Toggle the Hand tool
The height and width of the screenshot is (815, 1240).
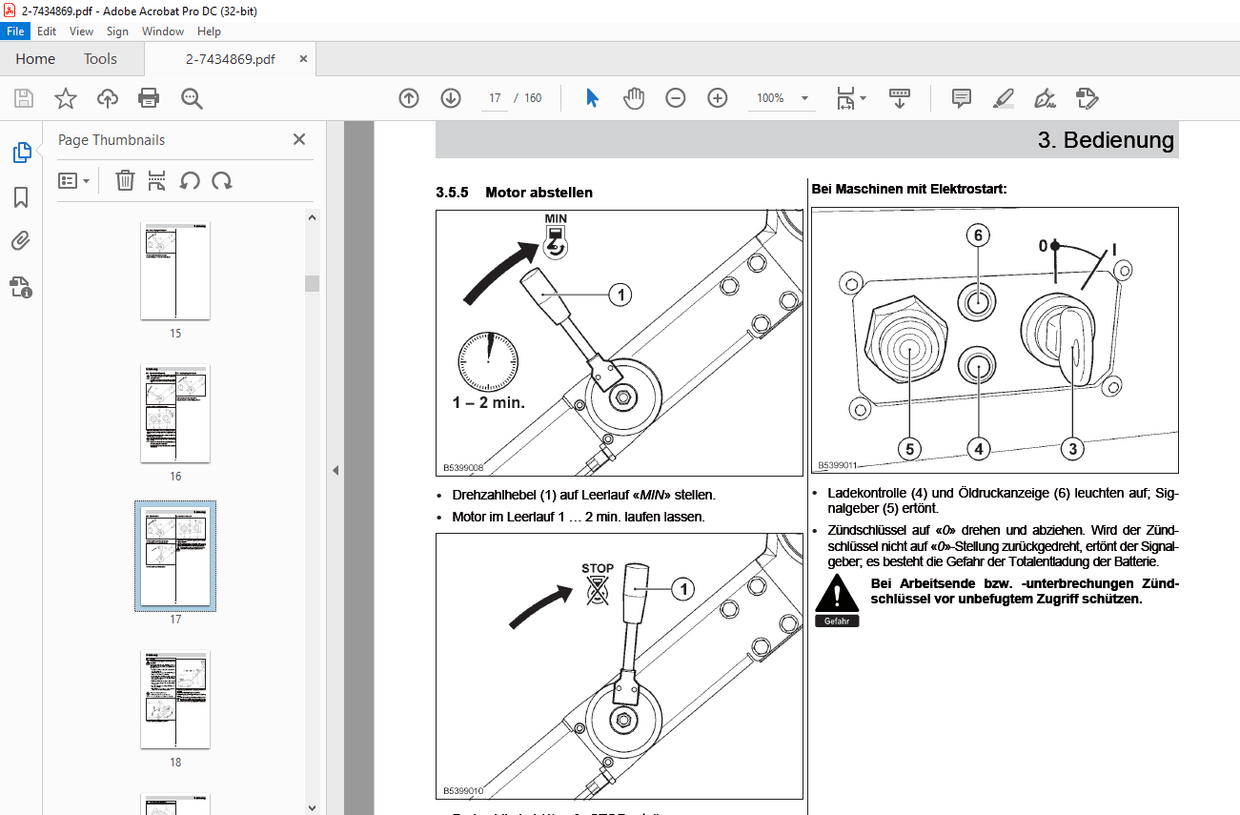pos(634,98)
